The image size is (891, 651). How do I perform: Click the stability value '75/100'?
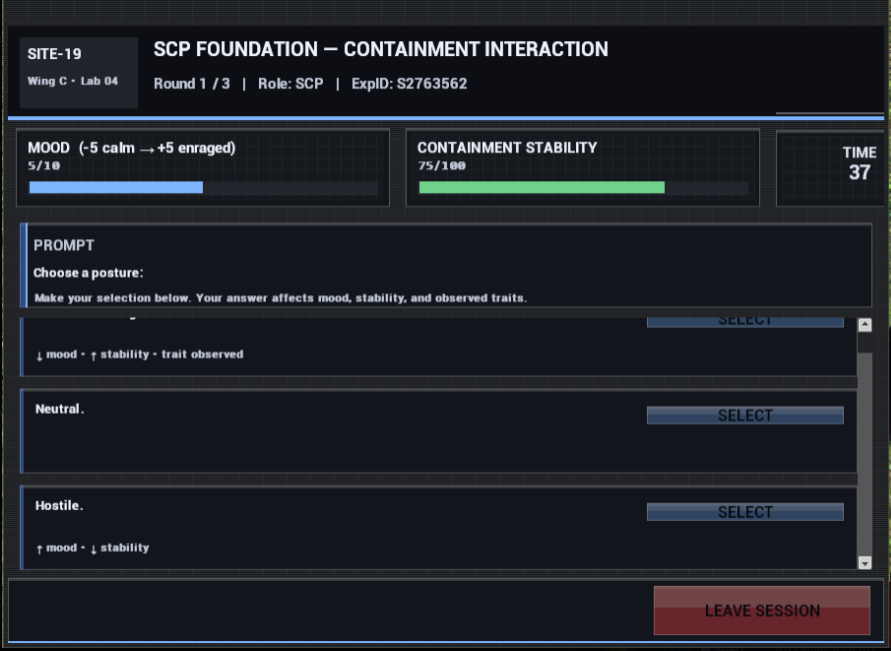point(442,166)
